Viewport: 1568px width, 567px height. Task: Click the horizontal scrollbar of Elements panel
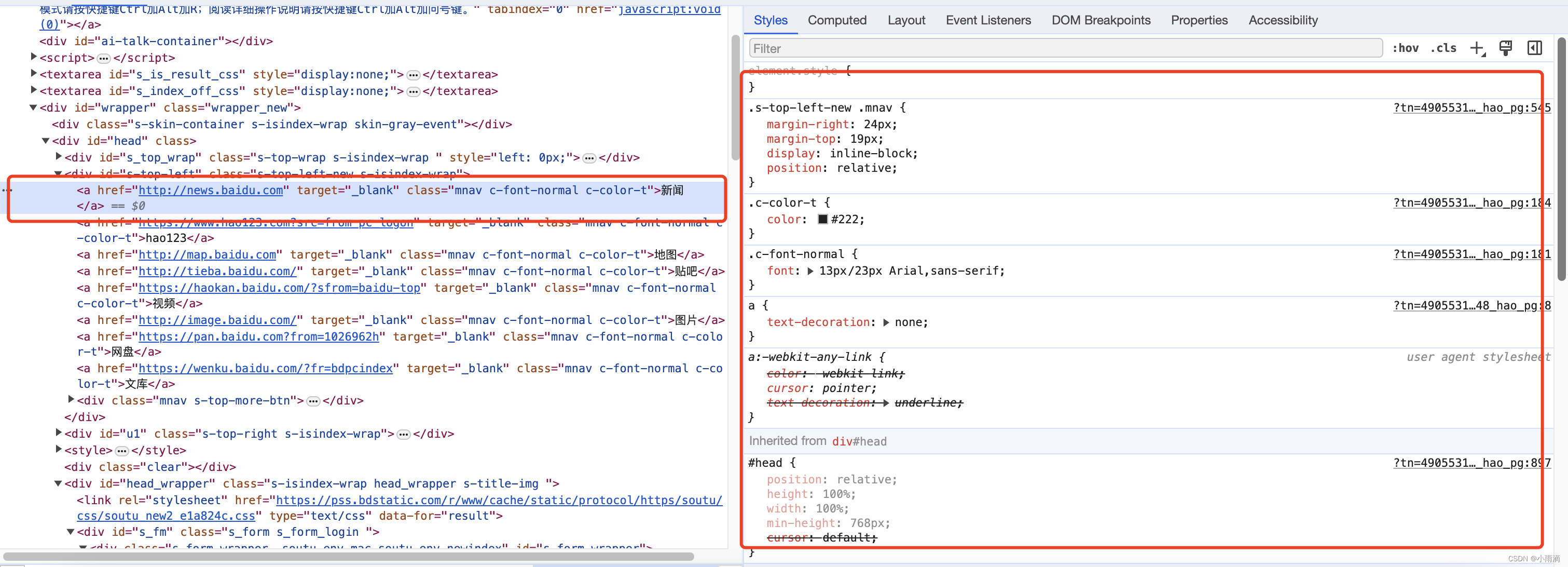click(x=349, y=556)
